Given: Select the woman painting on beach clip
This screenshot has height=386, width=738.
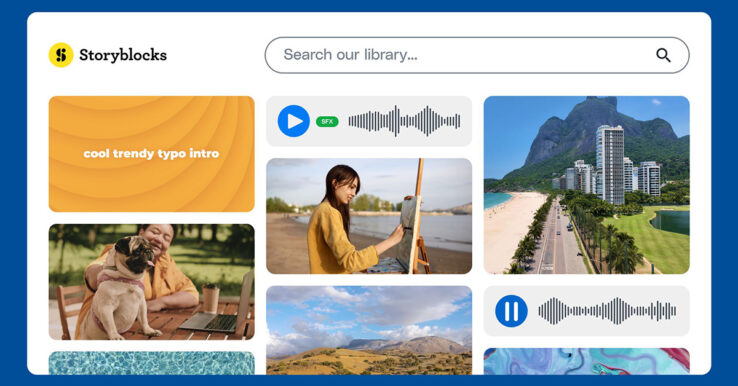Looking at the screenshot, I should click(x=369, y=216).
